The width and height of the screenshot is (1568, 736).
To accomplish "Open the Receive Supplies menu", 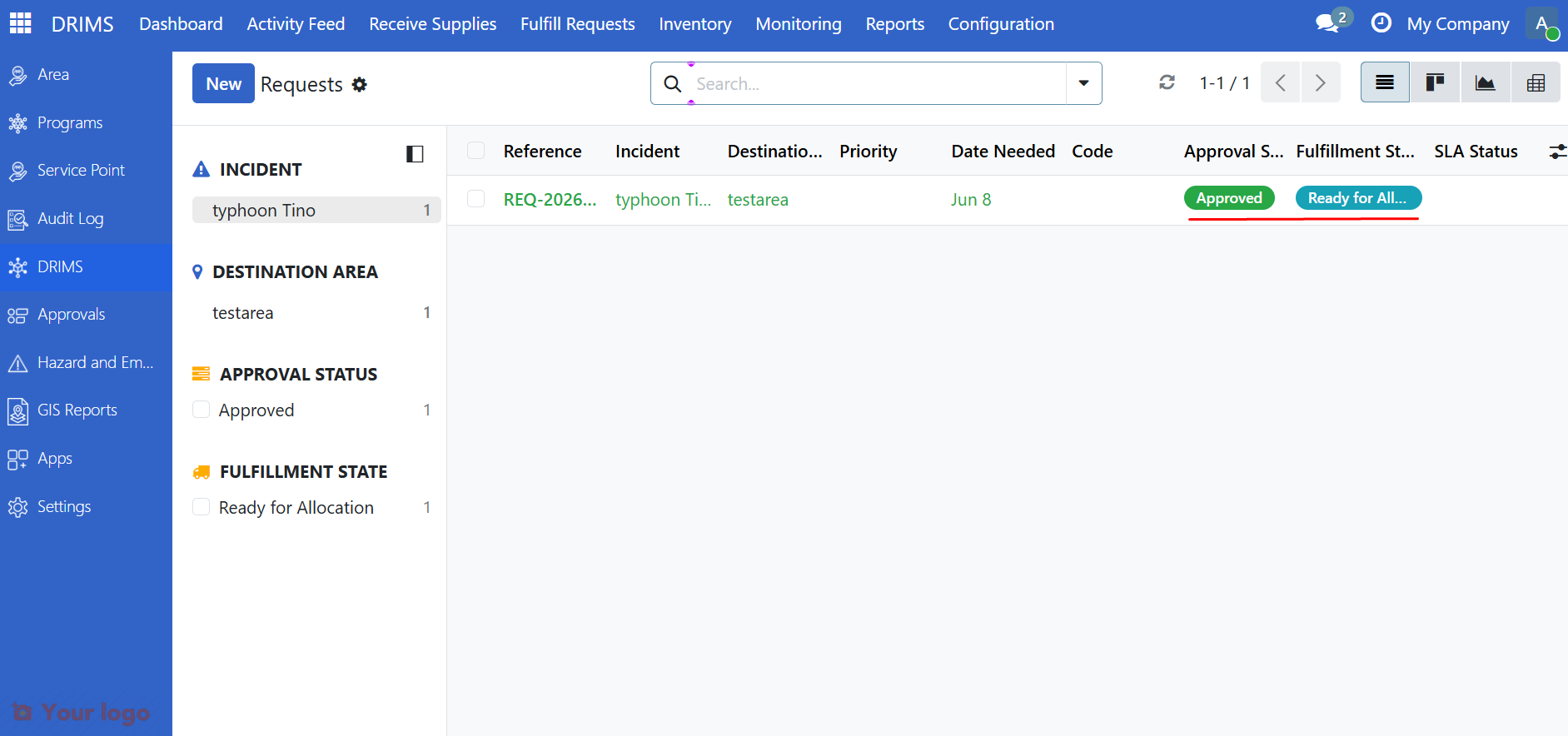I will coord(432,24).
